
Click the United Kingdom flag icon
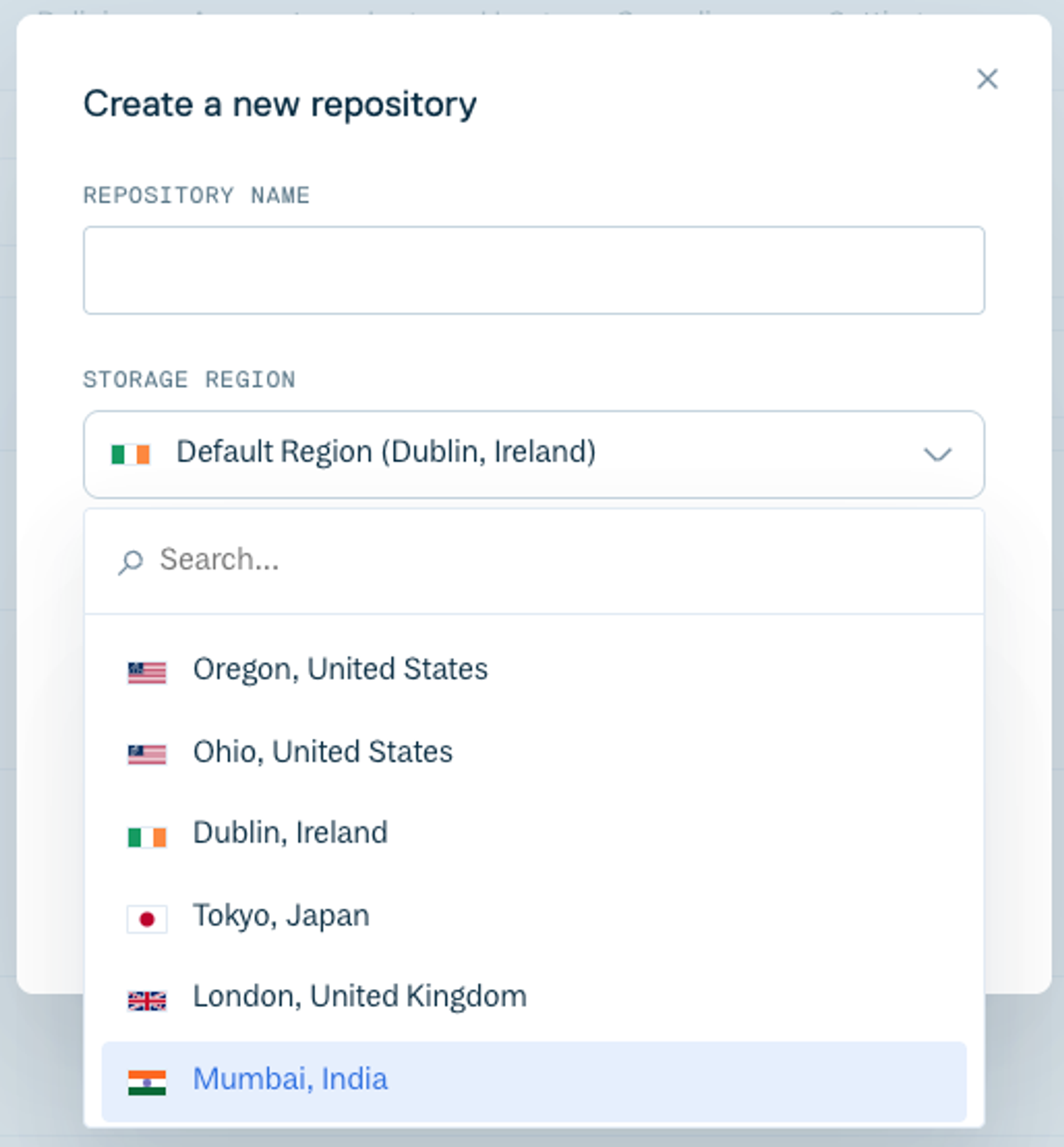tap(147, 1001)
